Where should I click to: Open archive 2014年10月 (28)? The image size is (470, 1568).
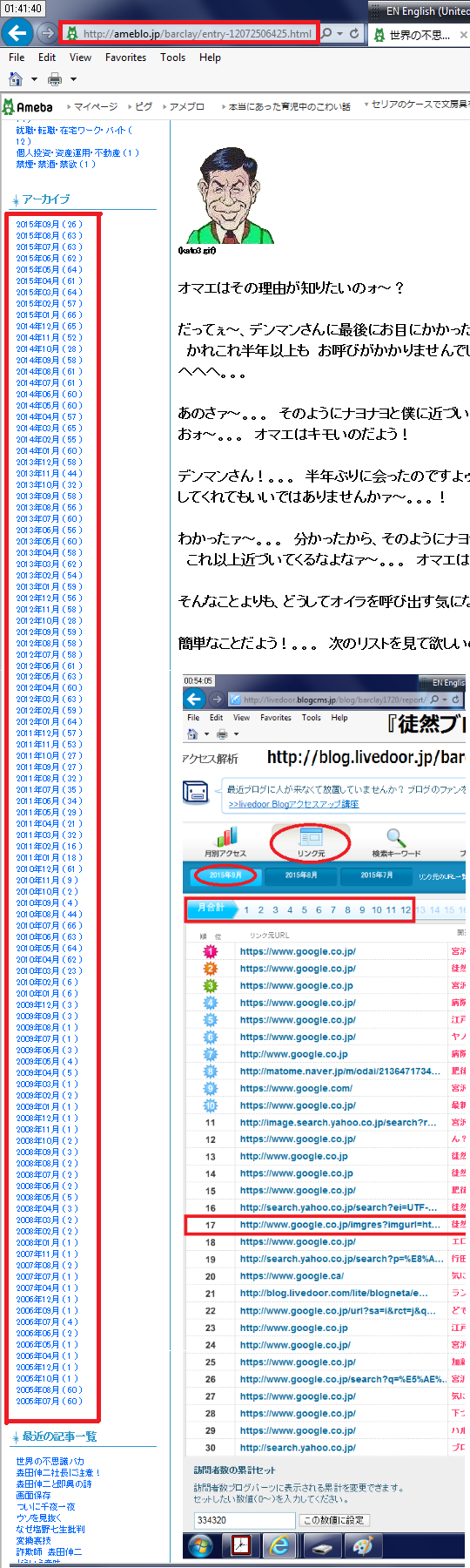pyautogui.click(x=49, y=348)
